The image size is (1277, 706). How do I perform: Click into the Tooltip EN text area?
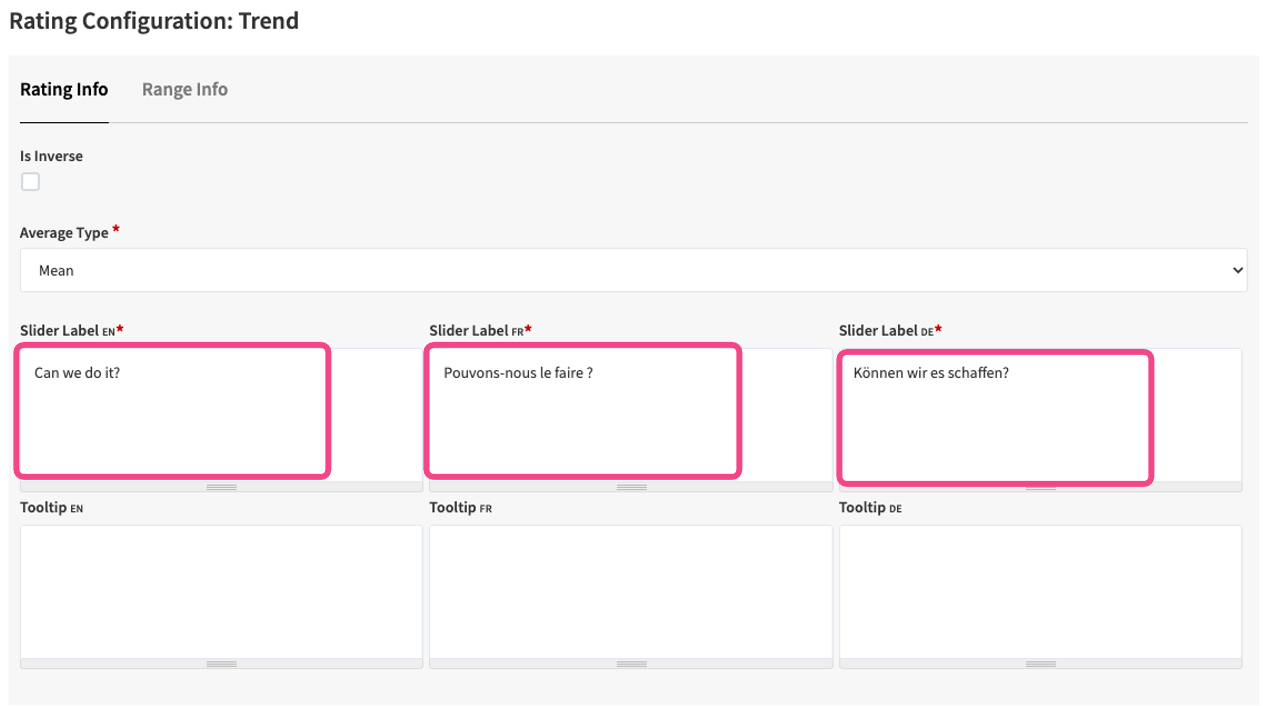[x=221, y=591]
